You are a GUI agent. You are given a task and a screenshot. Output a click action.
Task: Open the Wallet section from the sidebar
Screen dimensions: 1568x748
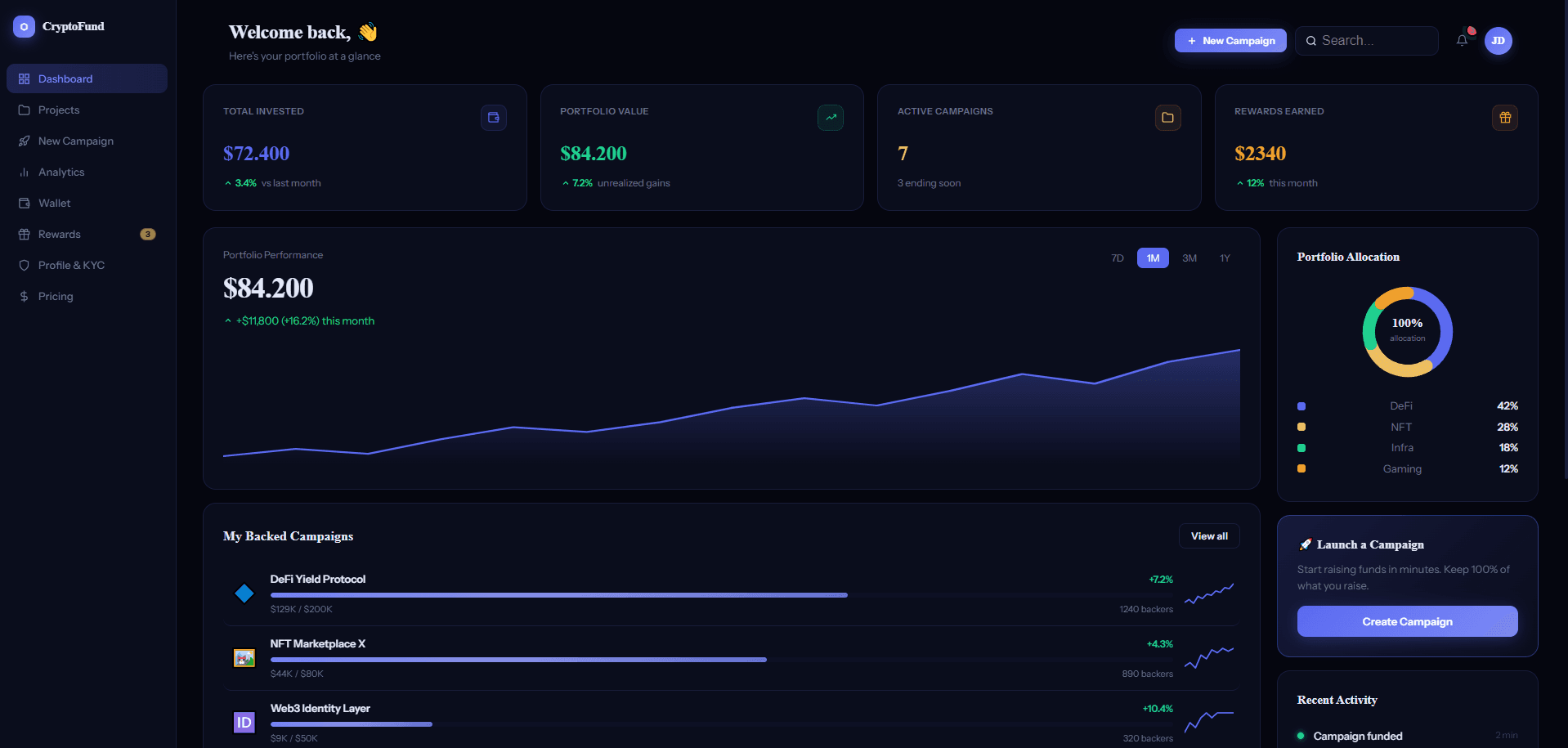pyautogui.click(x=54, y=203)
